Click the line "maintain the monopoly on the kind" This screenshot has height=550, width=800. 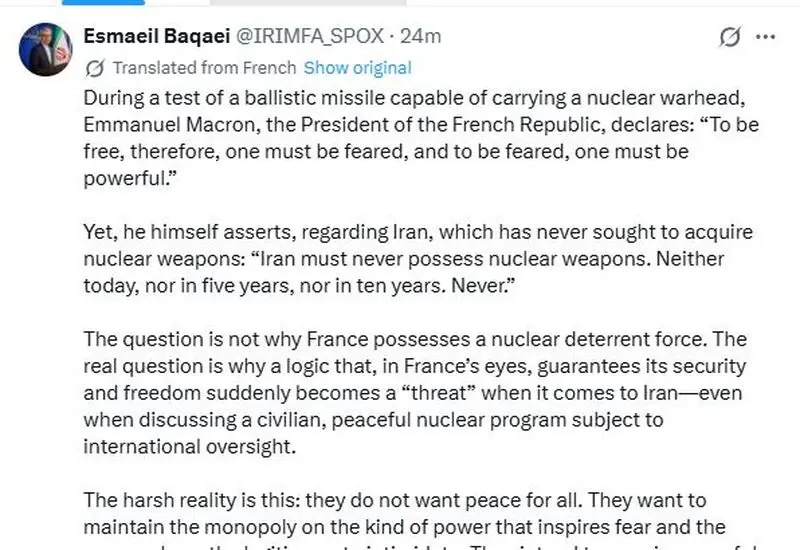(405, 527)
